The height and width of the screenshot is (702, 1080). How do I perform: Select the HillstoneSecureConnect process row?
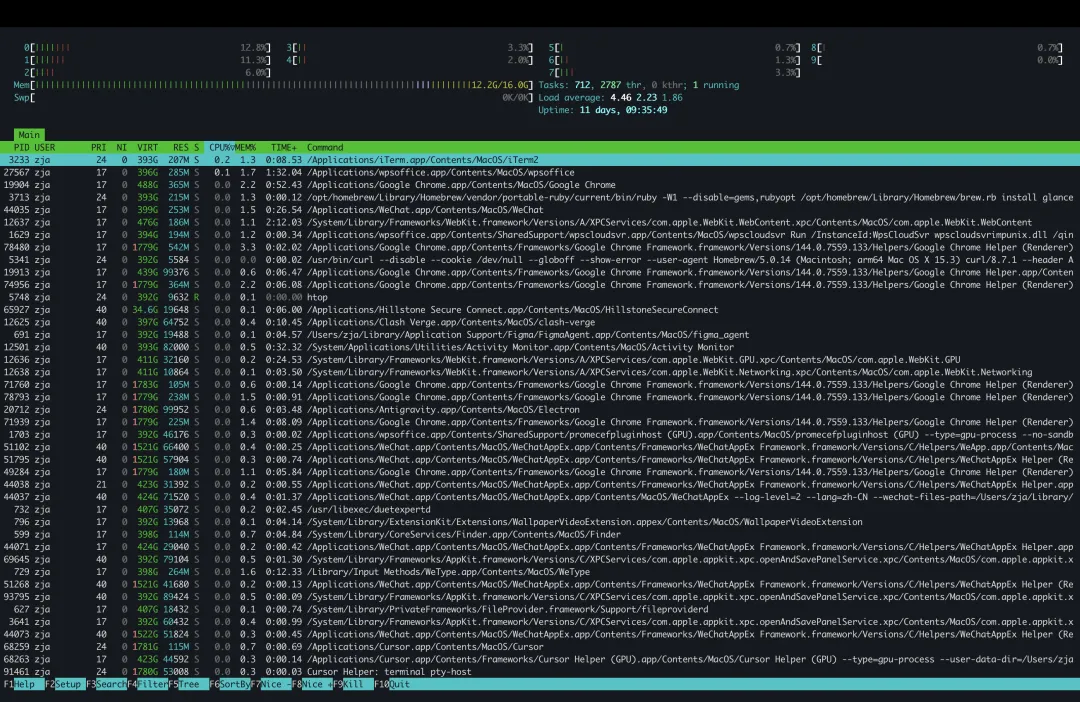click(x=540, y=309)
